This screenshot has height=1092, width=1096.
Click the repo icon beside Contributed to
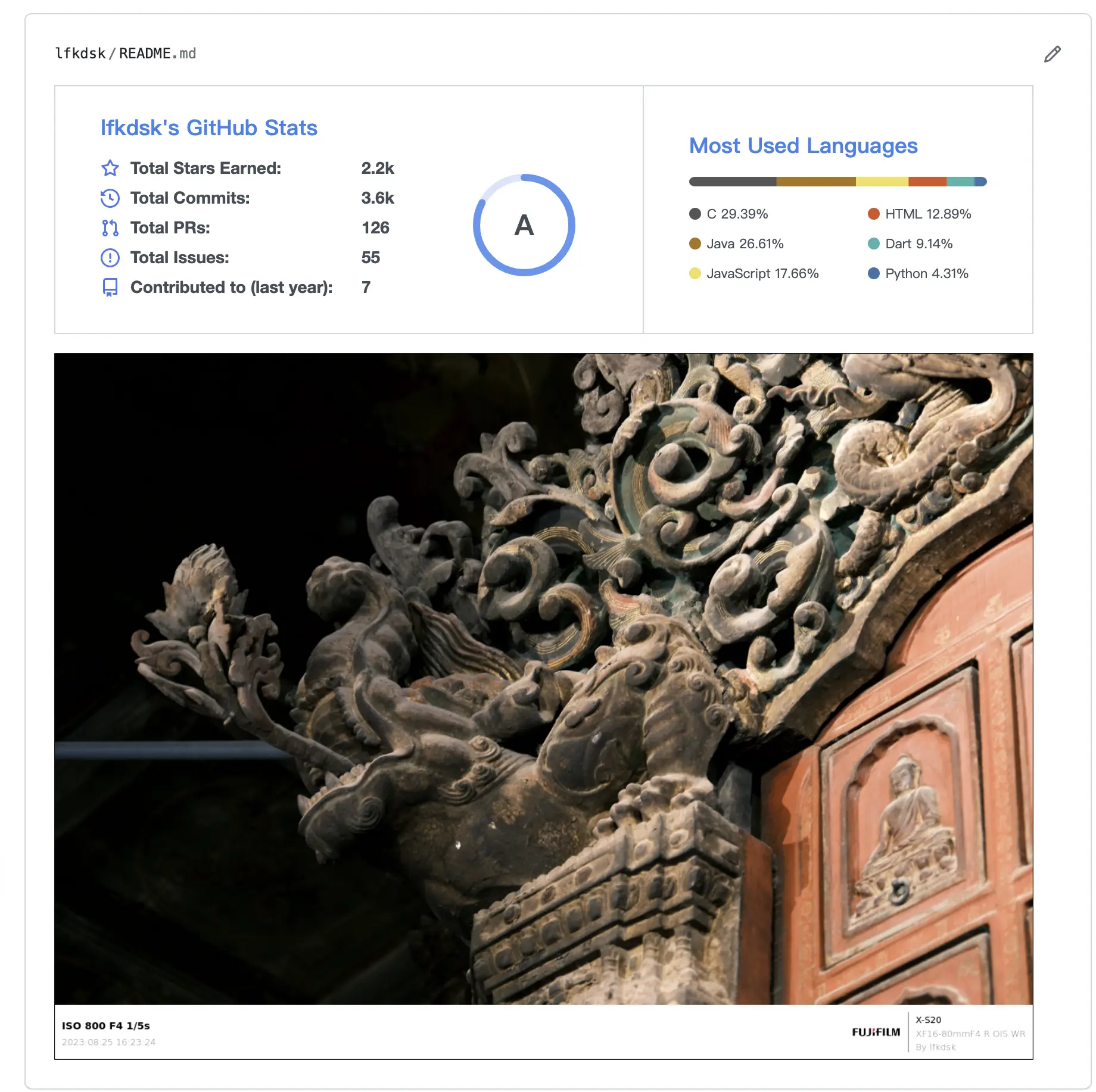click(x=110, y=288)
